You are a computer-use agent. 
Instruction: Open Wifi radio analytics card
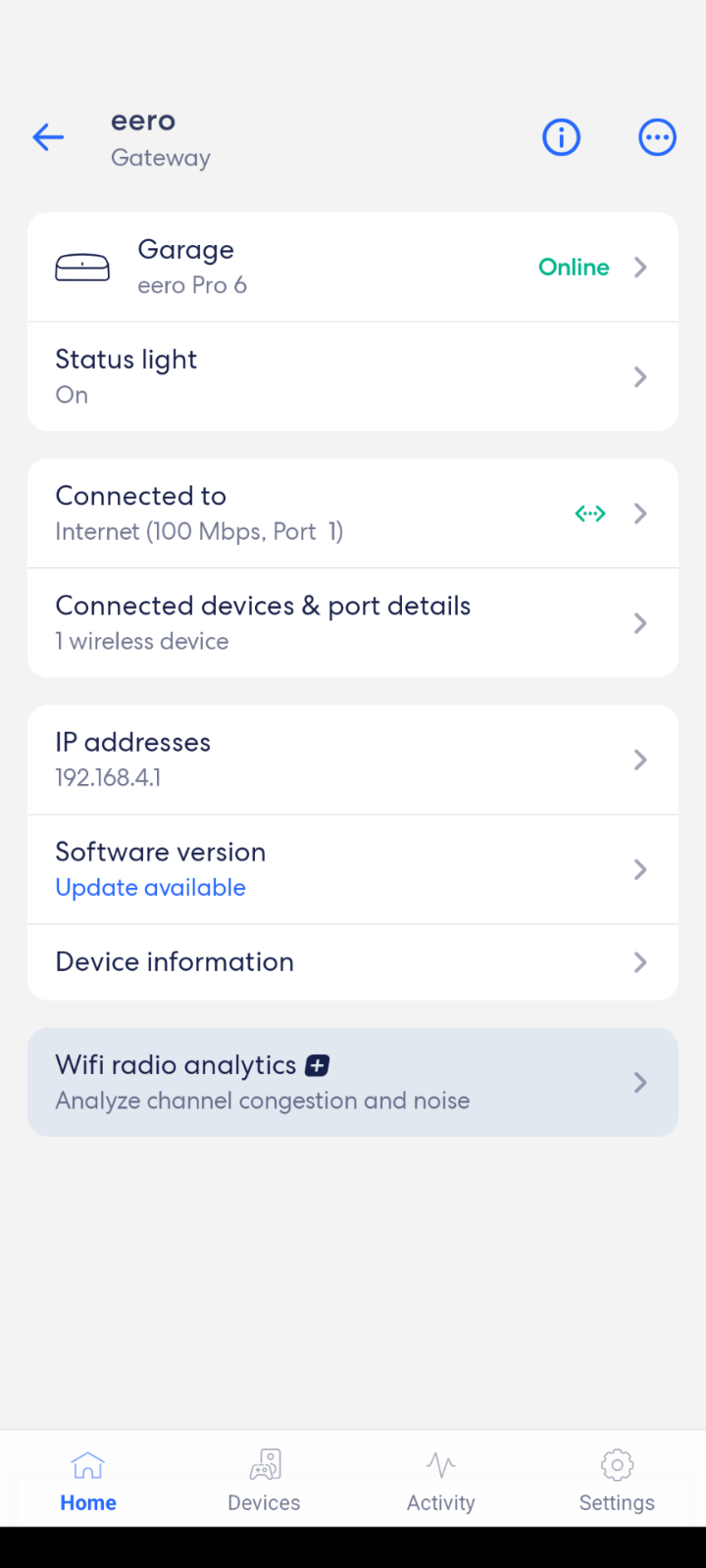tap(353, 1082)
